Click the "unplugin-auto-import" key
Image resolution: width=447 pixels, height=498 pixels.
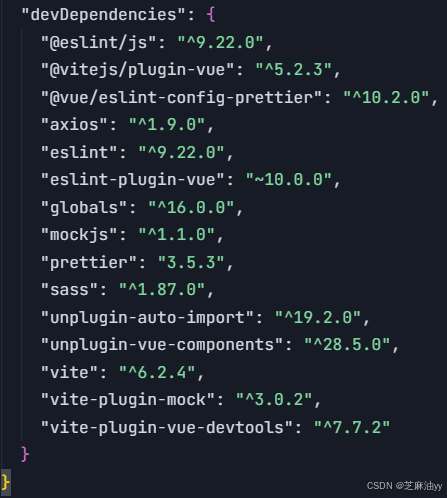(147, 318)
